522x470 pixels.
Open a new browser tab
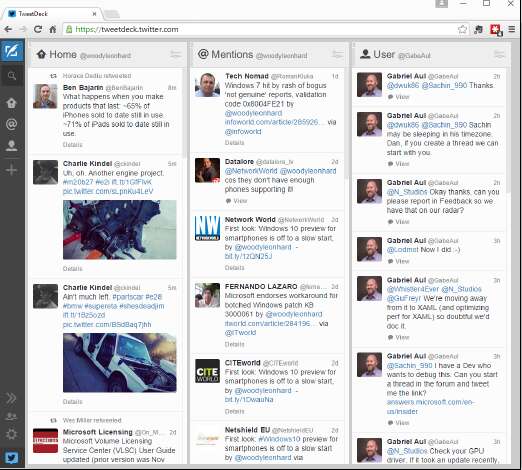click(111, 14)
